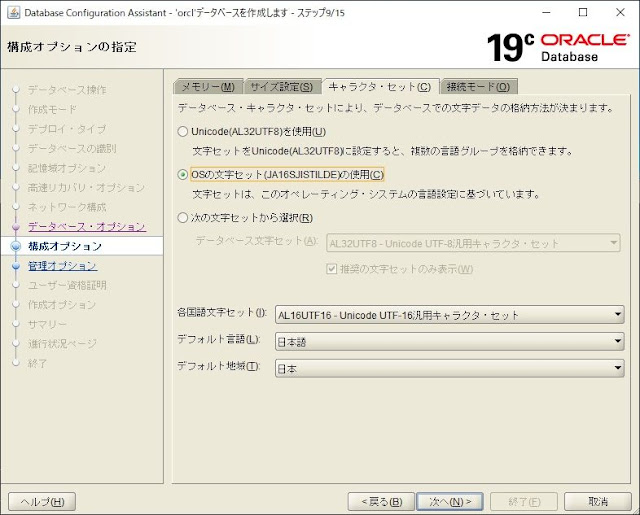Click the 作成オプション step in sidebar

62,304
